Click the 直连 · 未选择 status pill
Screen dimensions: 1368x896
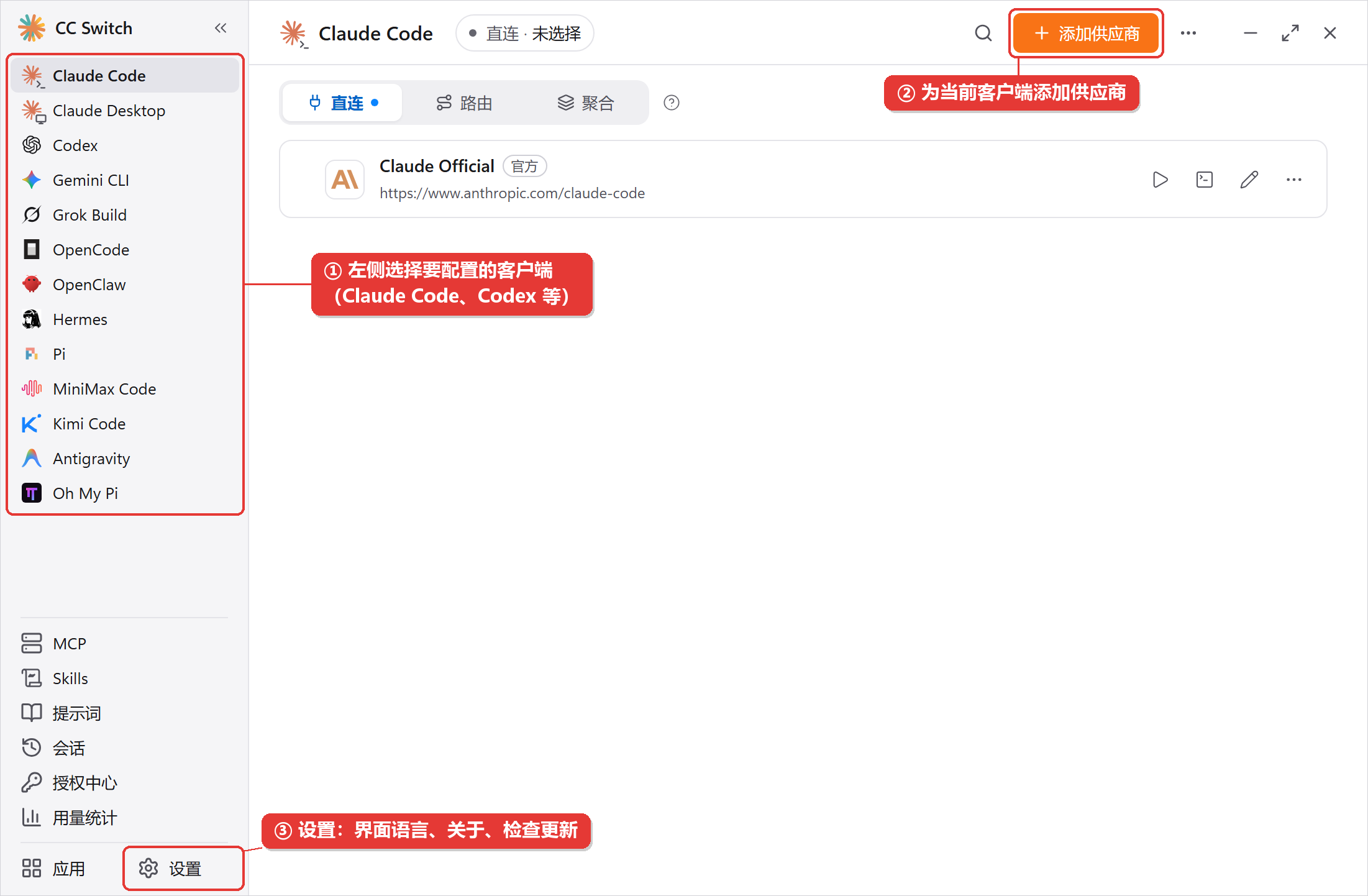tap(525, 34)
